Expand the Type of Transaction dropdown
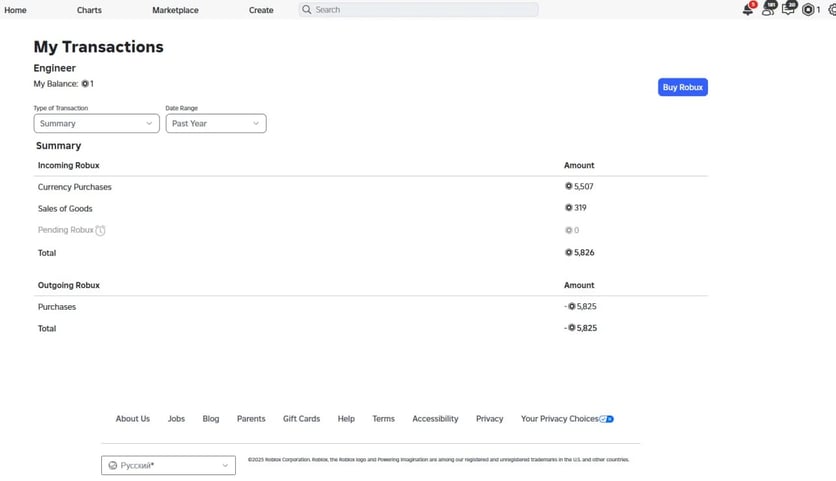Image resolution: width=836 pixels, height=481 pixels. (x=96, y=124)
